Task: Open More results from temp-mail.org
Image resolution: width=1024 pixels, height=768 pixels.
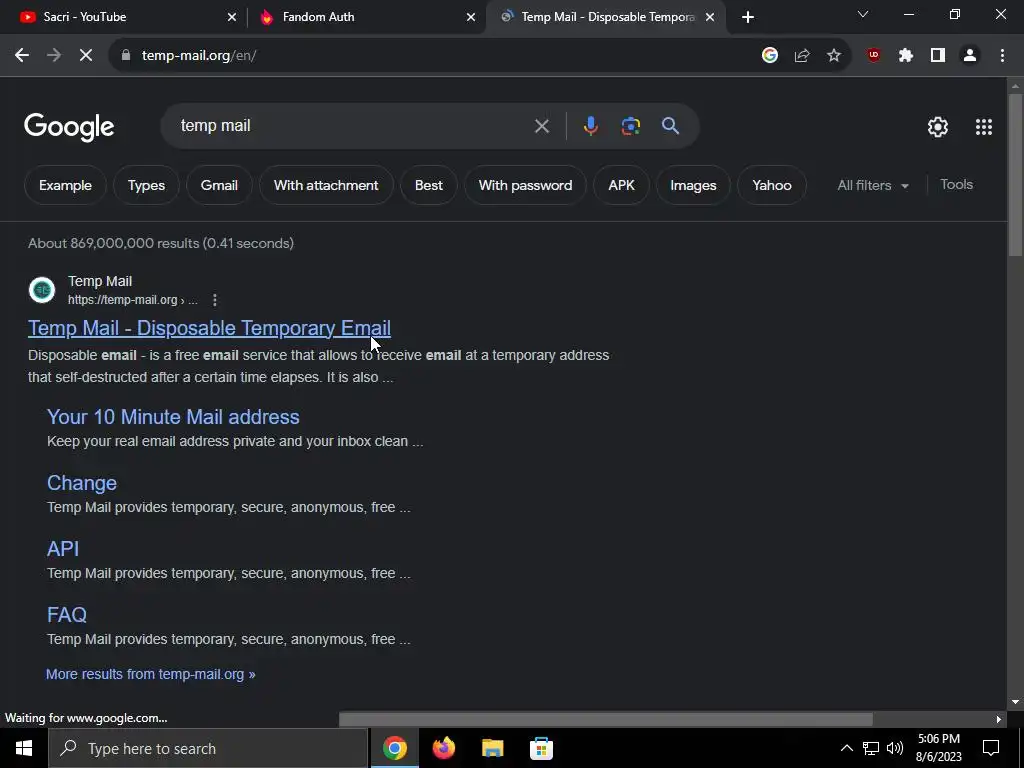Action: [x=150, y=674]
